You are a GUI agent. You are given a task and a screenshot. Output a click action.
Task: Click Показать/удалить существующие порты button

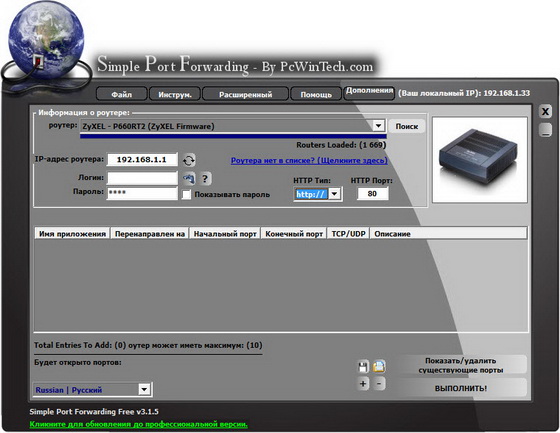click(x=461, y=365)
